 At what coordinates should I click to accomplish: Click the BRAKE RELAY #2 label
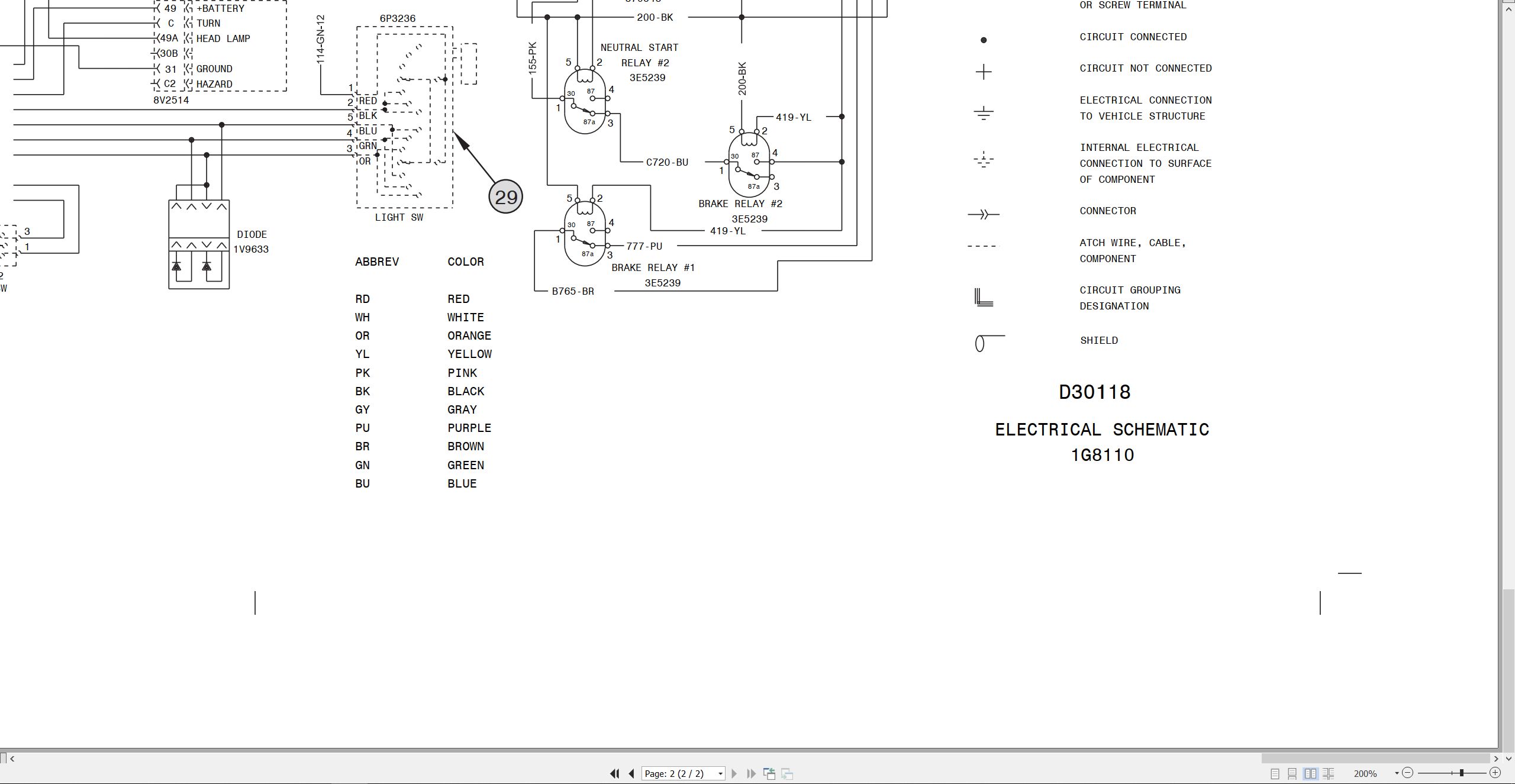(740, 204)
